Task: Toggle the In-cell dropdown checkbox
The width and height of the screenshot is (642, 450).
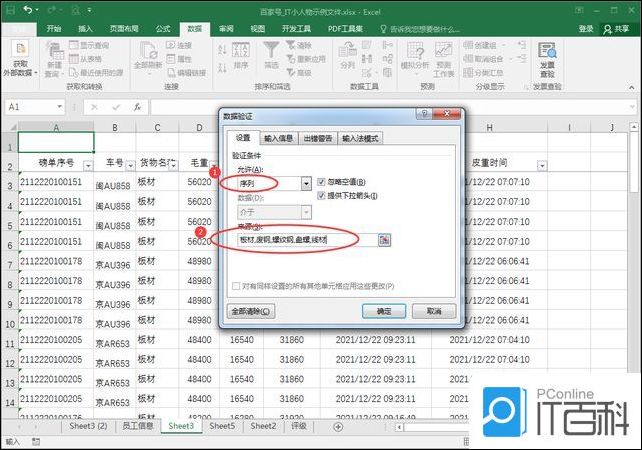Action: [x=321, y=195]
